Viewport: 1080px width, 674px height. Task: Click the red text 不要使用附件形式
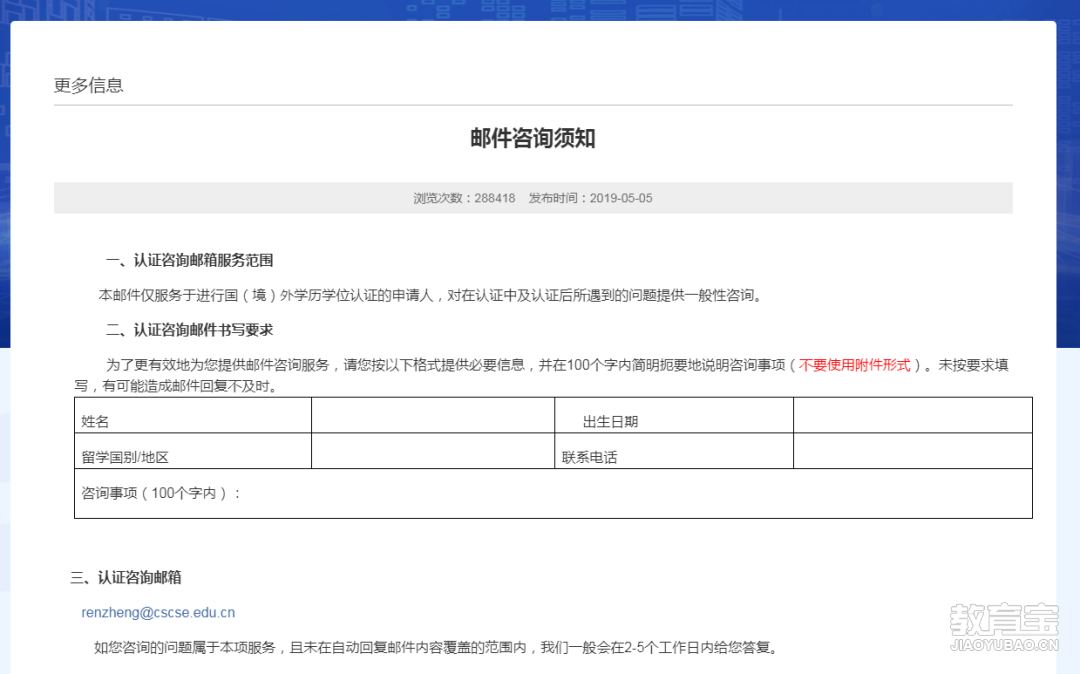(x=855, y=365)
